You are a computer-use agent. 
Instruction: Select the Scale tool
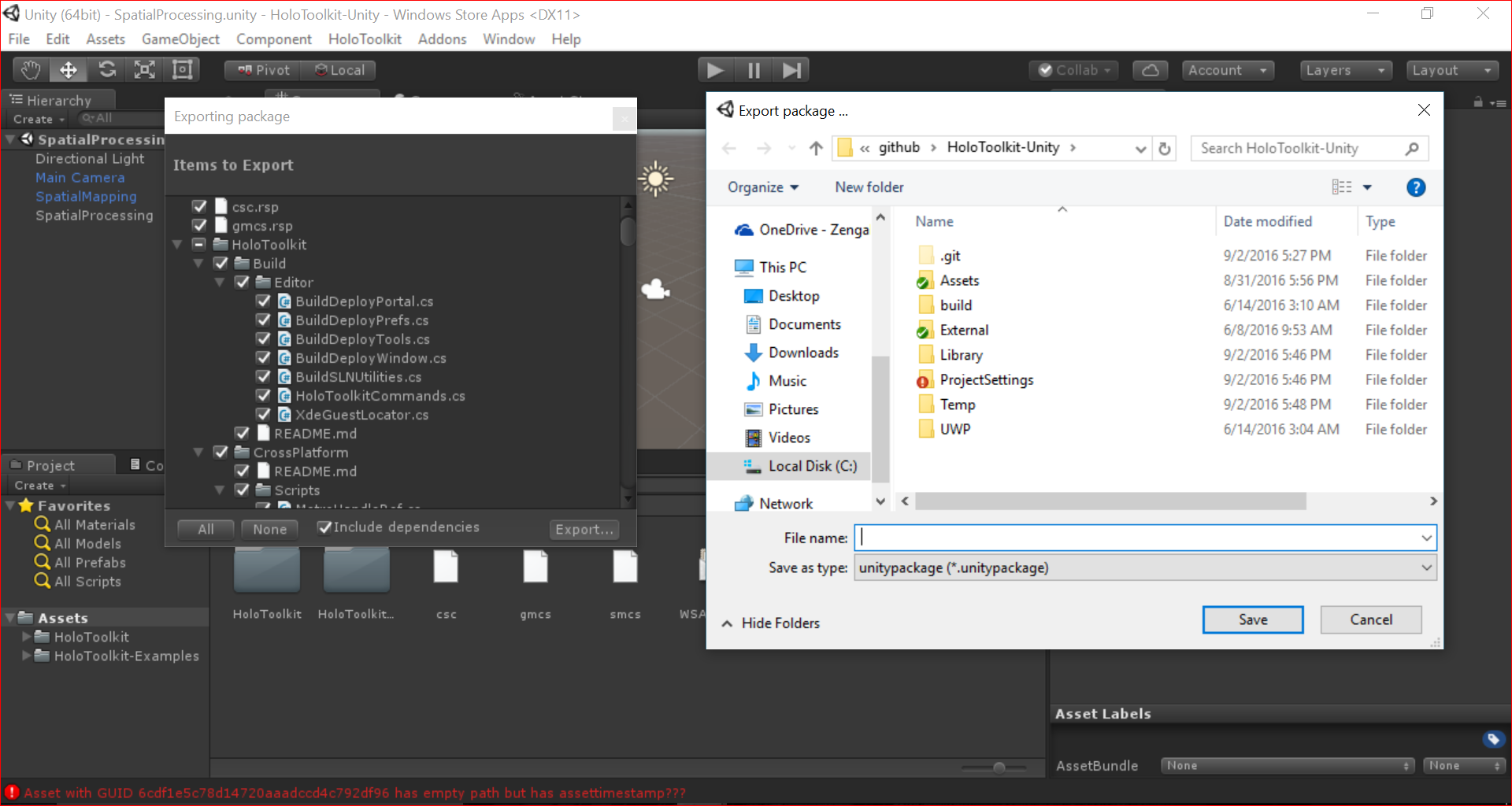coord(144,70)
